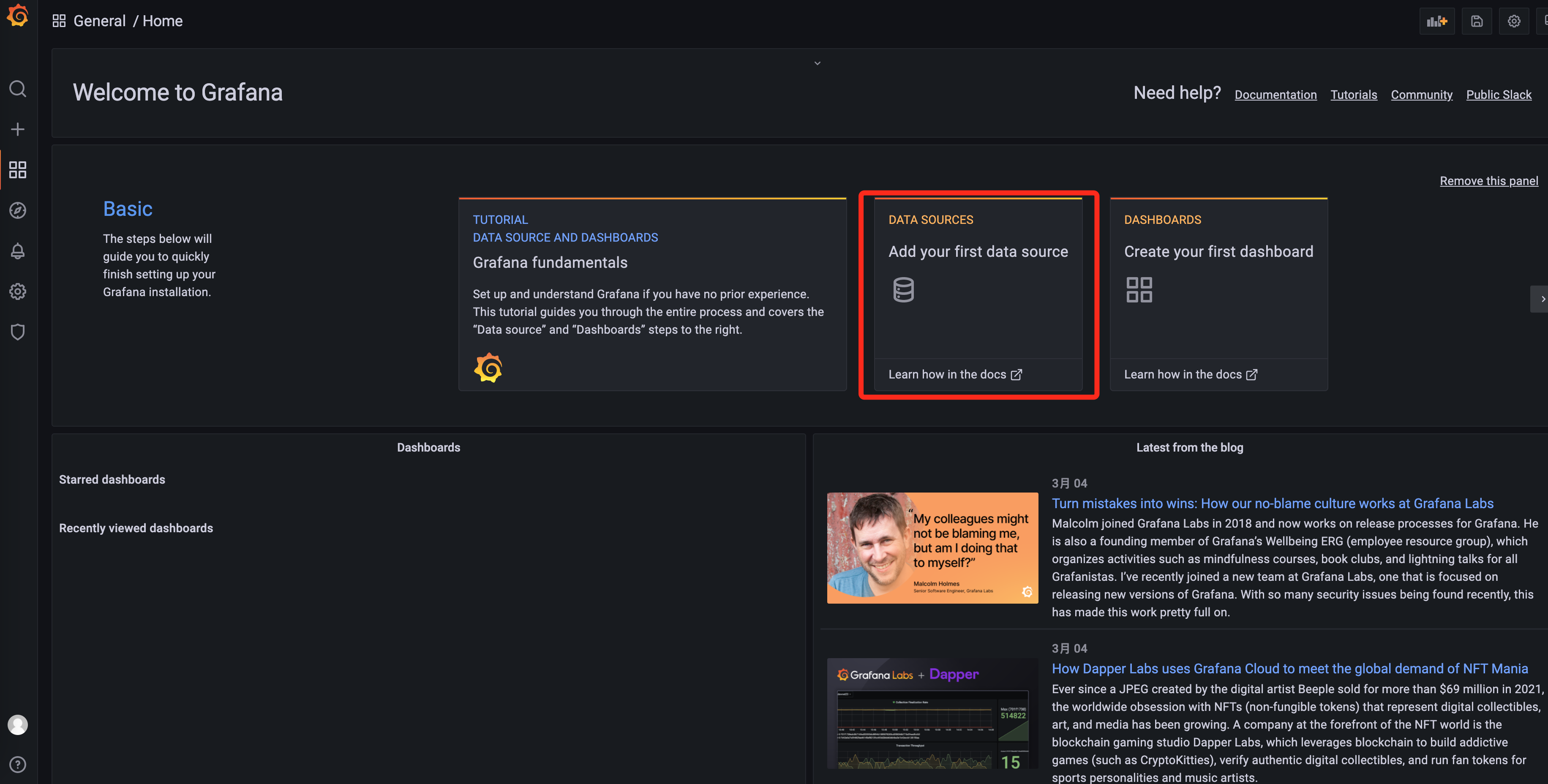Click the Malcolm Holmes blog thumbnail
The height and width of the screenshot is (784, 1548).
click(x=932, y=548)
